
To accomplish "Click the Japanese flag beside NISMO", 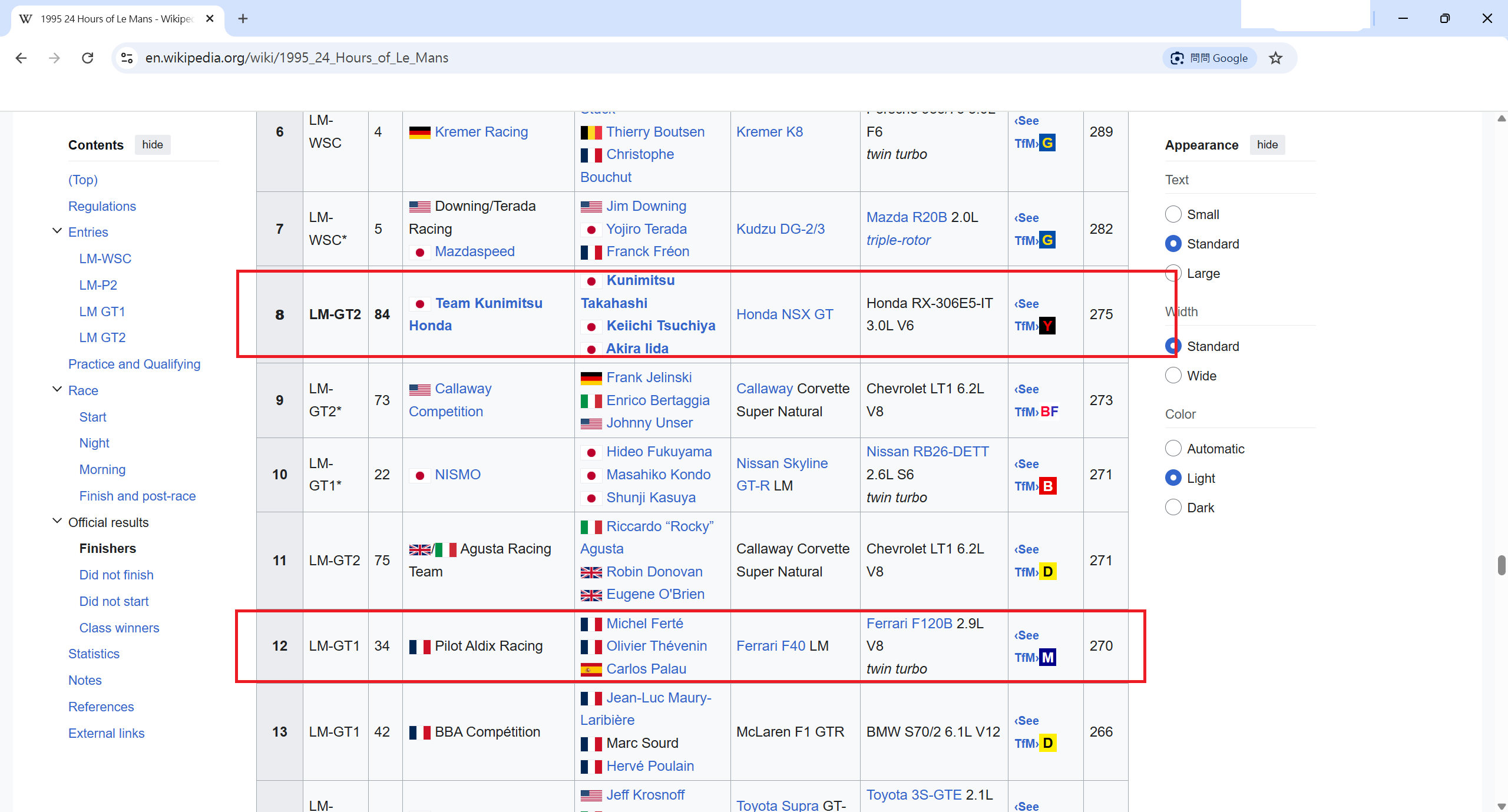I will pyautogui.click(x=420, y=475).
